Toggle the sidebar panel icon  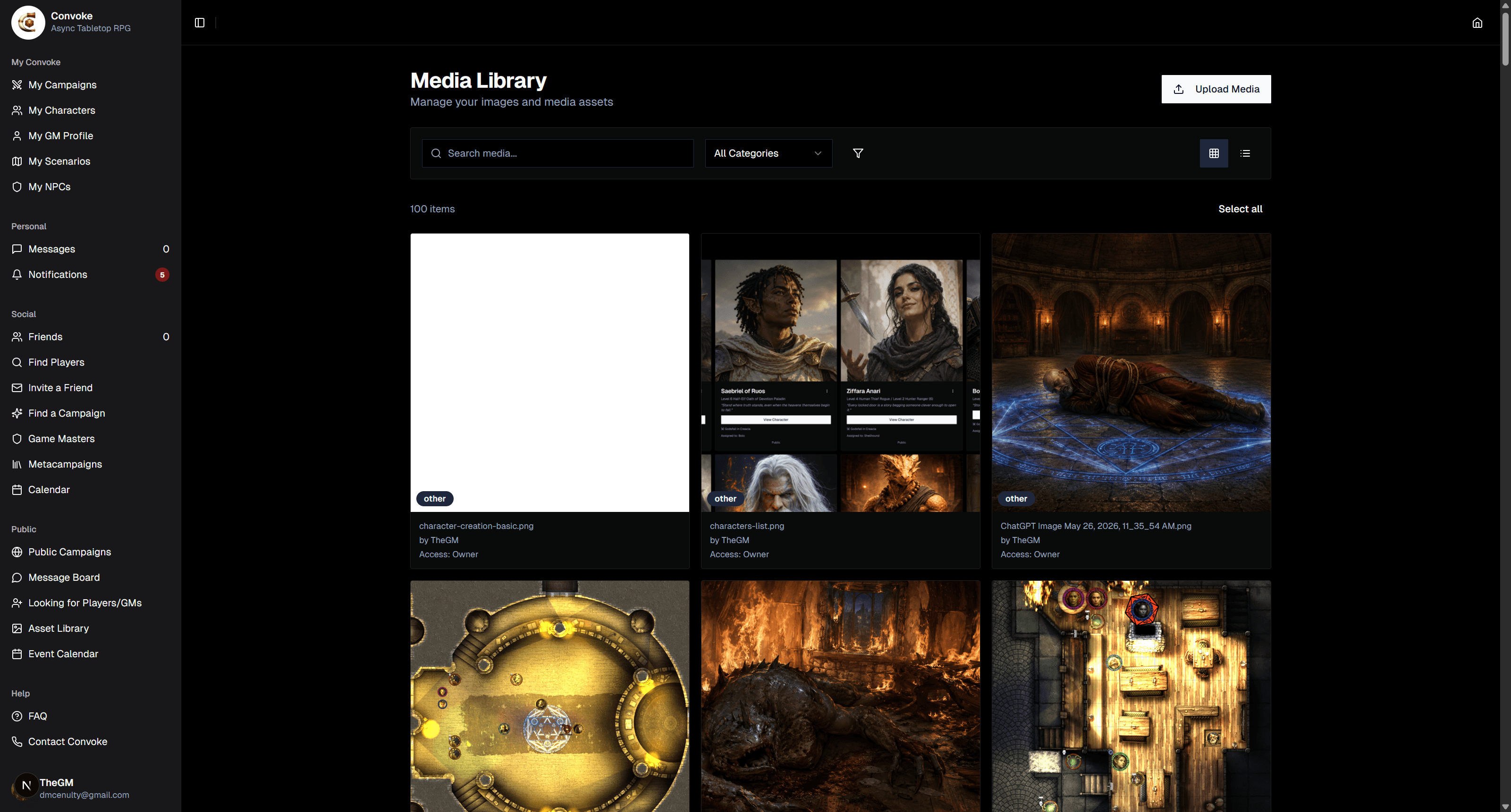(199, 22)
